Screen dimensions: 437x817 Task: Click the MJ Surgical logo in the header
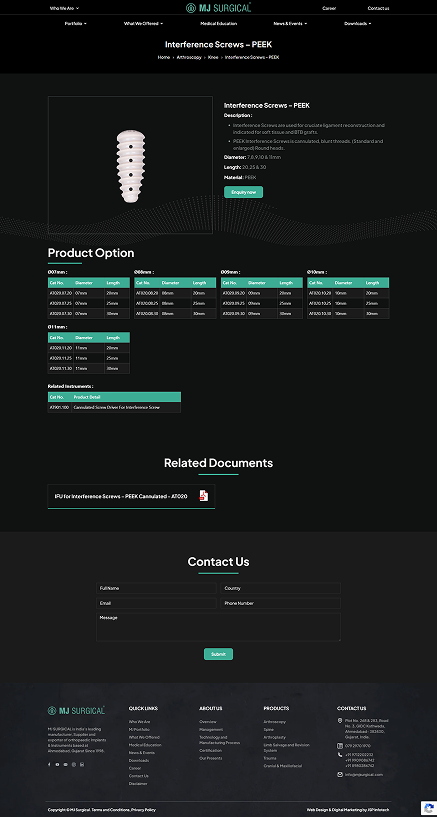(x=218, y=7)
